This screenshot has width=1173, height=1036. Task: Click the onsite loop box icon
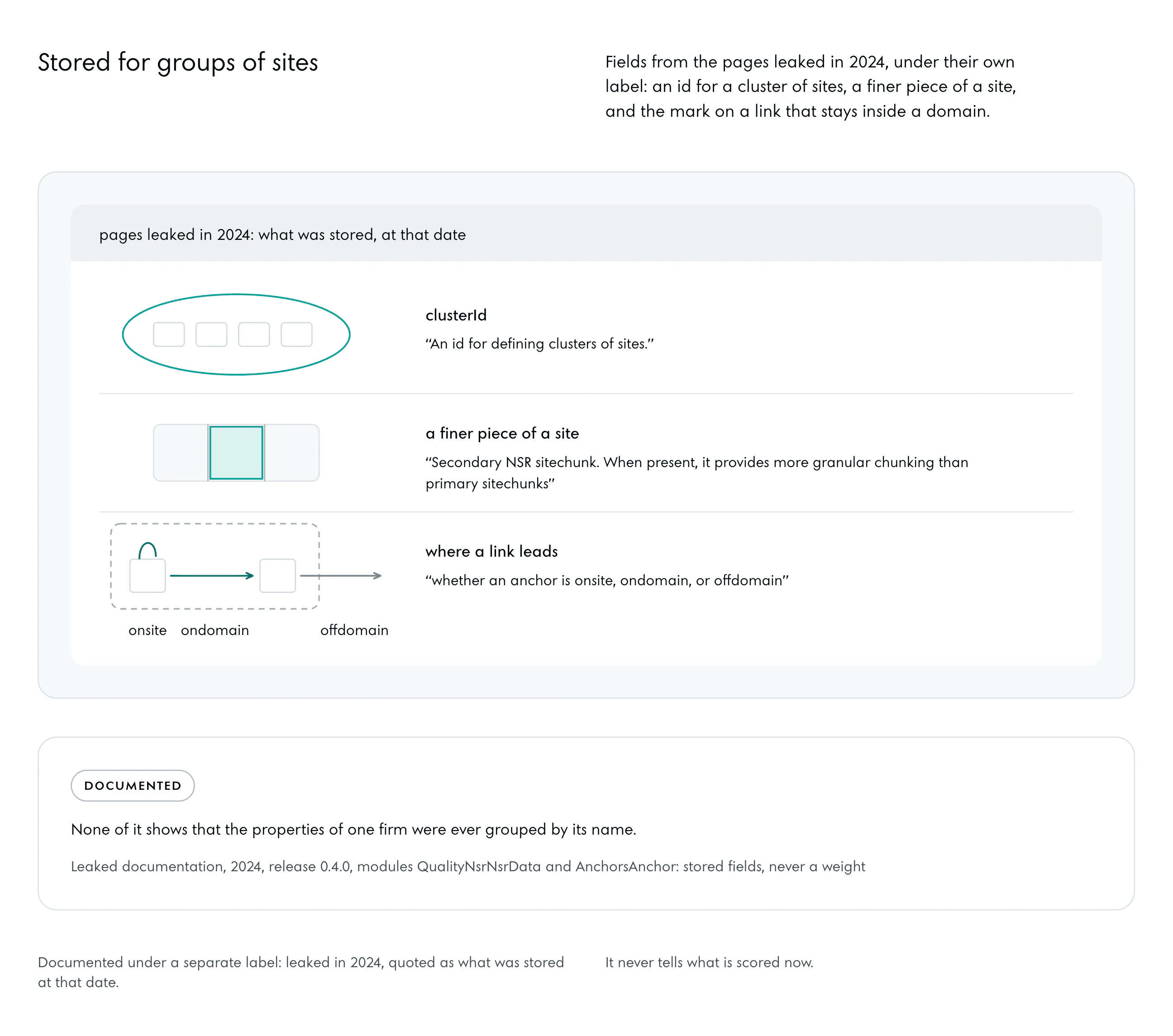pos(148,567)
